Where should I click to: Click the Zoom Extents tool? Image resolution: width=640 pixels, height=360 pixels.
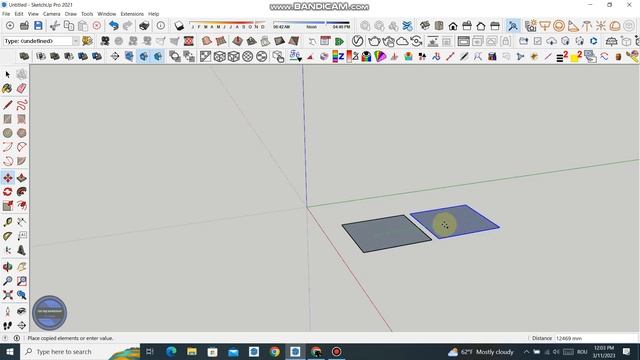pos(7,295)
